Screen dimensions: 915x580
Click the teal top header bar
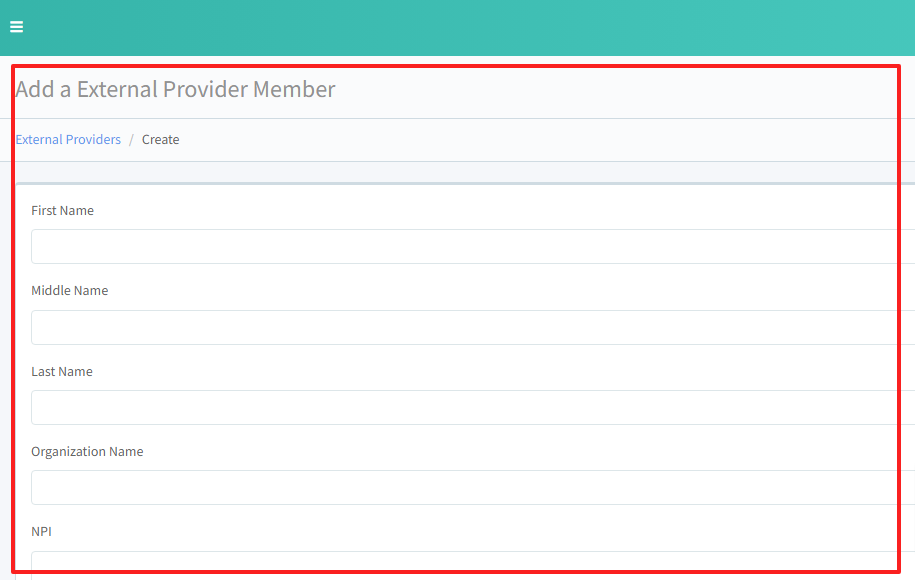click(x=460, y=27)
